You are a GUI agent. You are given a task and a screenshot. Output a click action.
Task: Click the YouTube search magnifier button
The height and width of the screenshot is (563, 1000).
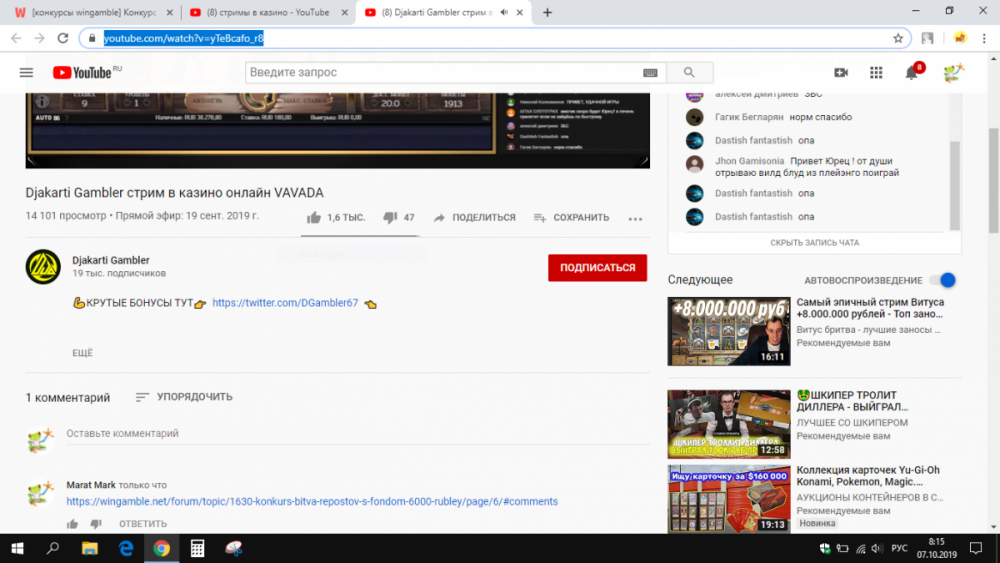(689, 73)
